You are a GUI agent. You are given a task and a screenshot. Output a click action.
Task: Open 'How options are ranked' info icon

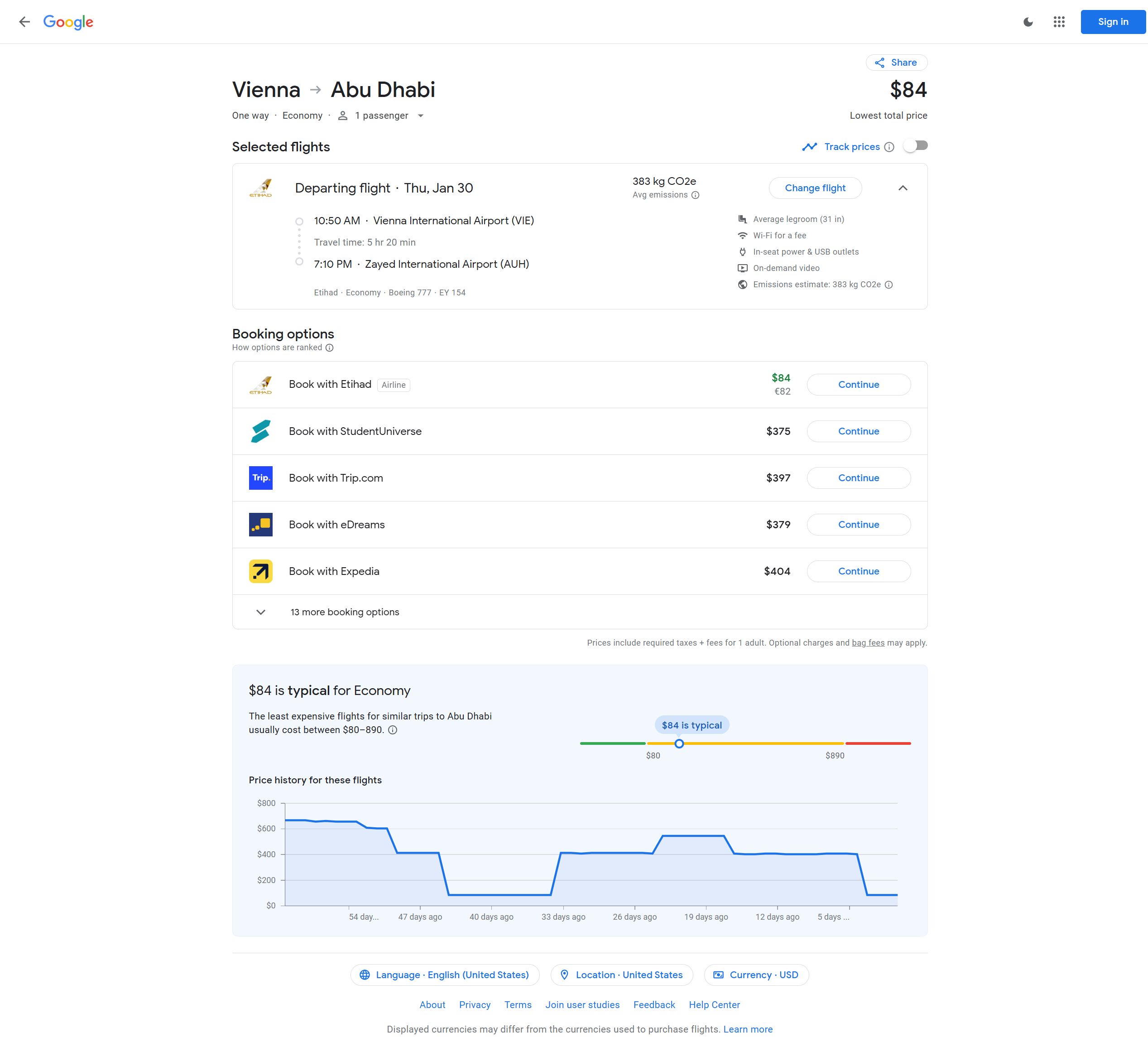click(x=329, y=347)
